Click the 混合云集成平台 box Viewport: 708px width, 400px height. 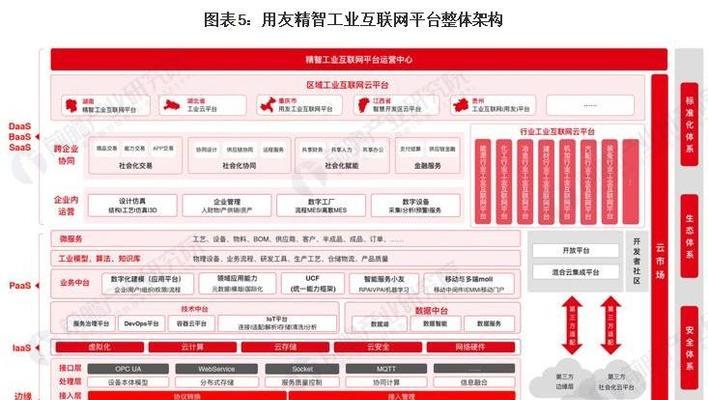576,272
